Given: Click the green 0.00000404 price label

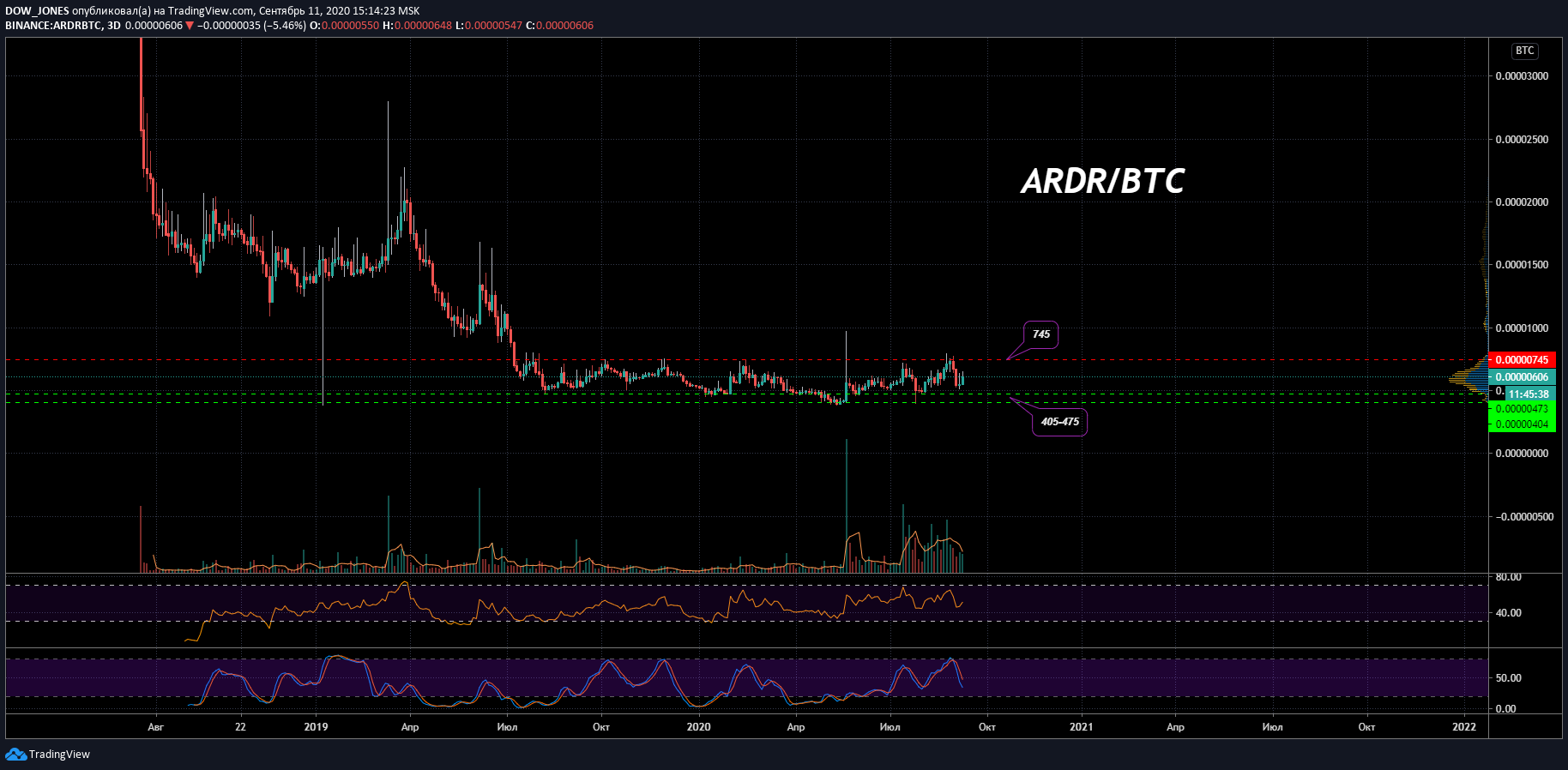Looking at the screenshot, I should pyautogui.click(x=1522, y=424).
